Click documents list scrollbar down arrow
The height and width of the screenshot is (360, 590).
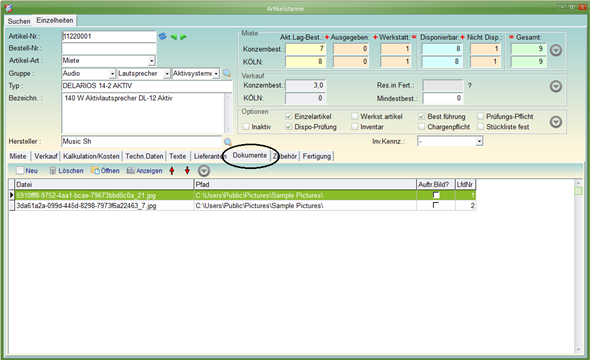[578, 350]
